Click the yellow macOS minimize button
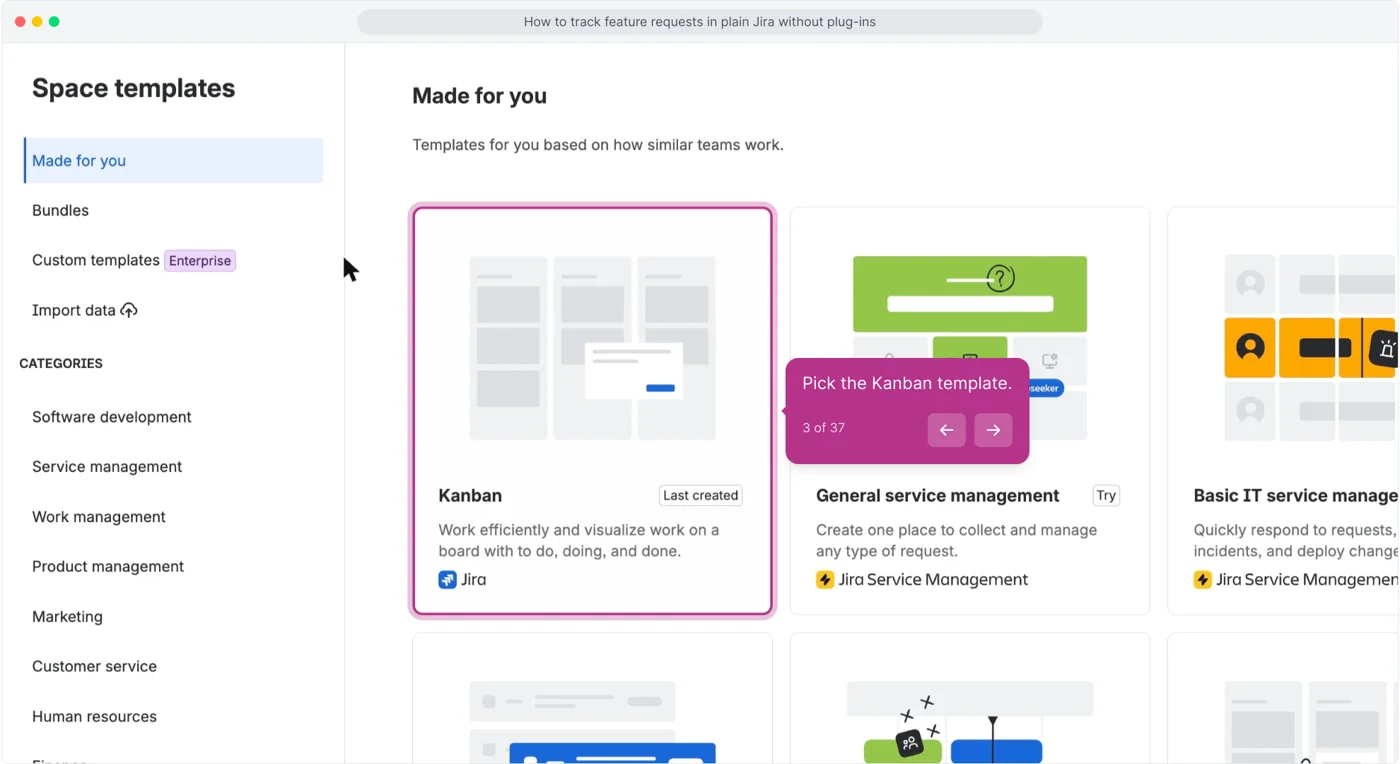The height and width of the screenshot is (764, 1400). point(37,21)
